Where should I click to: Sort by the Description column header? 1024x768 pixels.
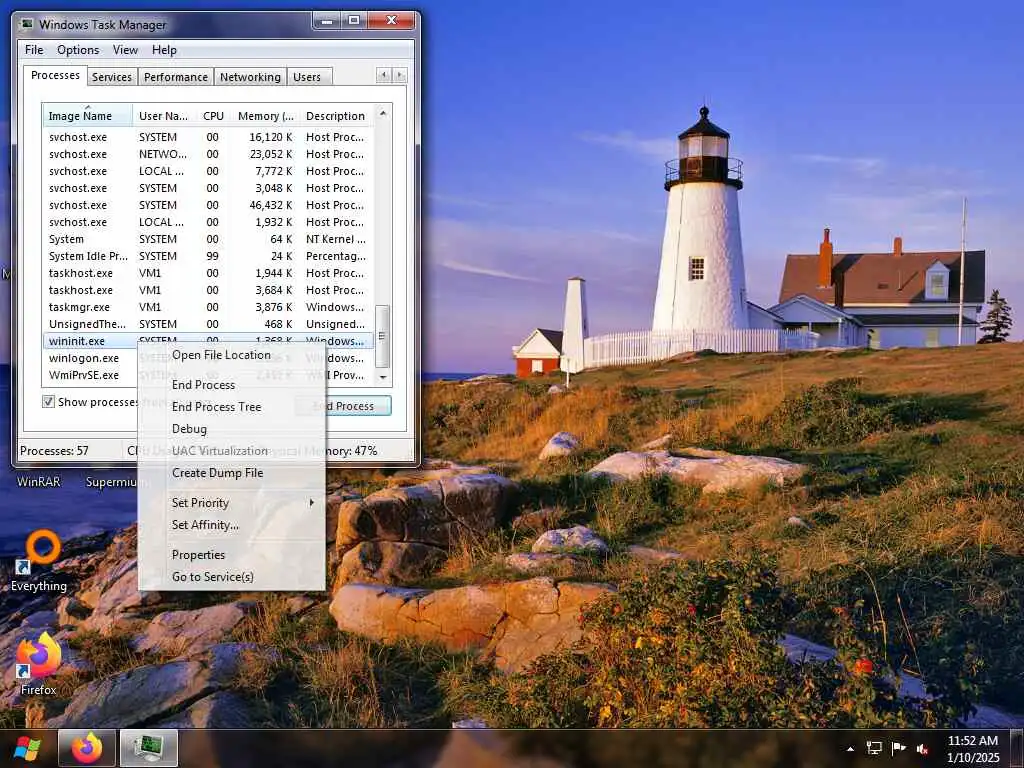click(336, 116)
